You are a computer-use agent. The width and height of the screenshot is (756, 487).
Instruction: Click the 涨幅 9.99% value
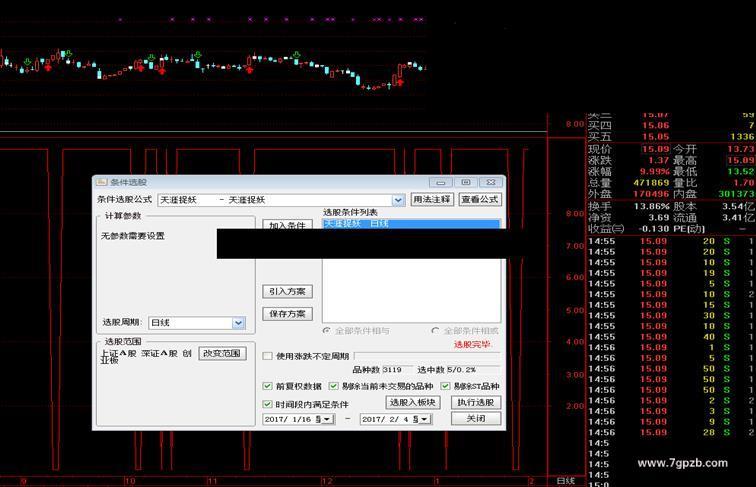point(655,172)
